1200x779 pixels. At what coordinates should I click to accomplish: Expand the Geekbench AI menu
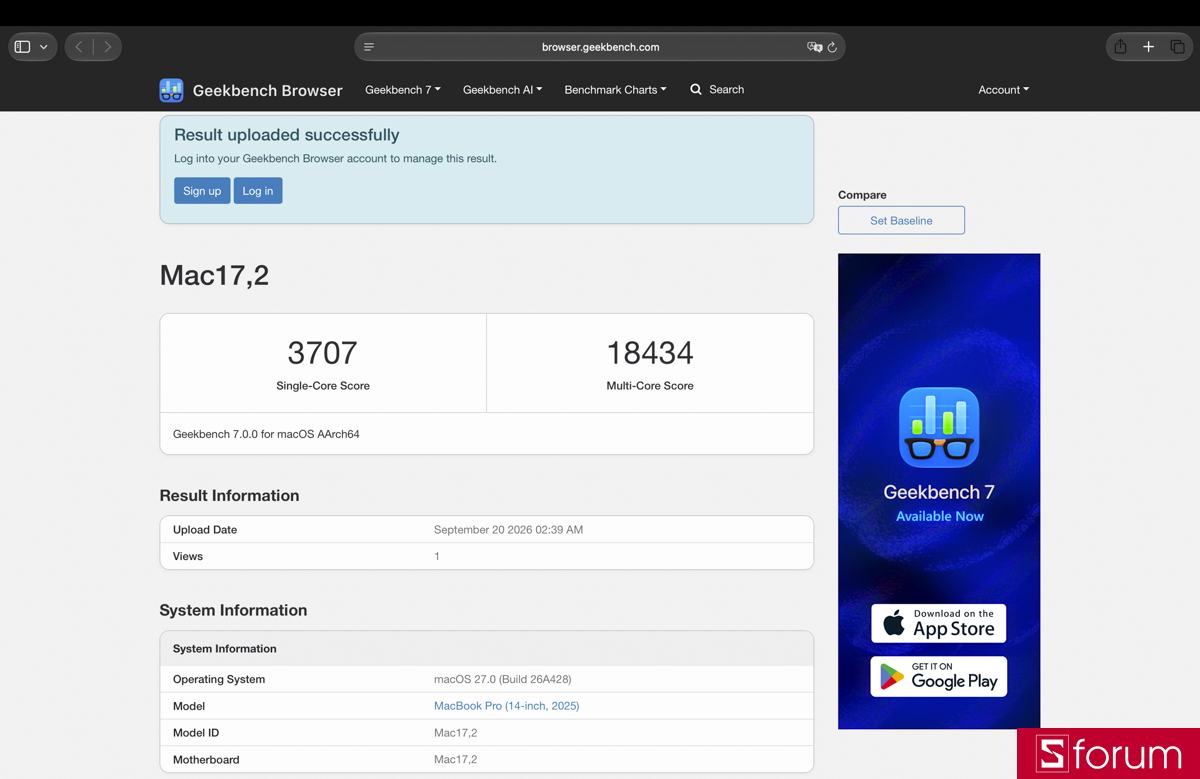tap(502, 90)
